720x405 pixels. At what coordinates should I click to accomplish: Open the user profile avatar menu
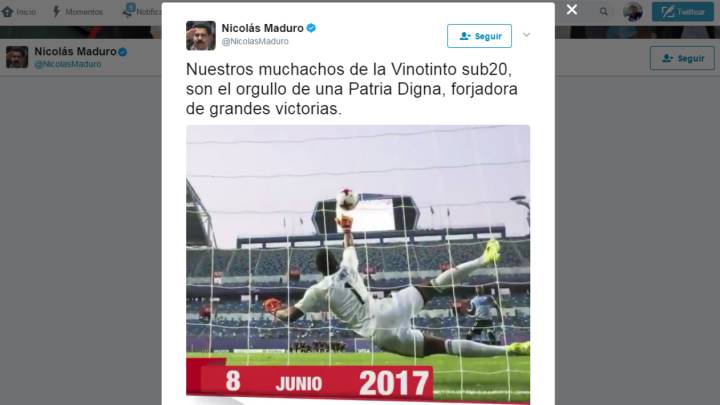(x=632, y=11)
